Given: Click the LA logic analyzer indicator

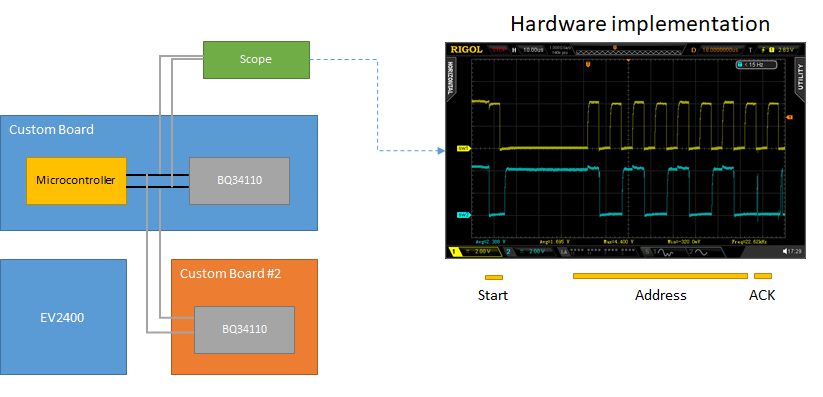Looking at the screenshot, I should [564, 252].
